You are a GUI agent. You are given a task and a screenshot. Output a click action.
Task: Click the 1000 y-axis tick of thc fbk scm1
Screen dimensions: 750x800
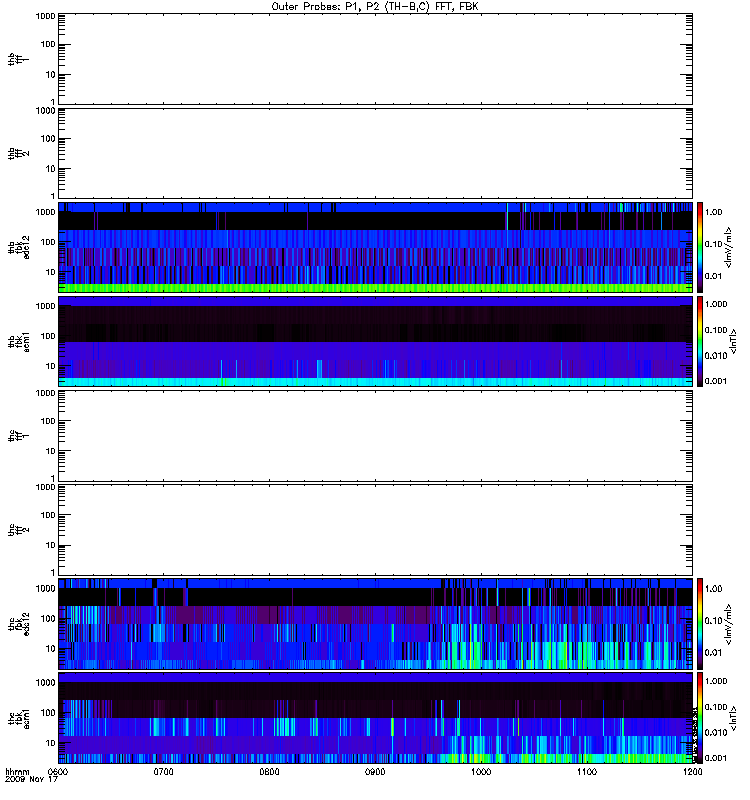pos(45,683)
